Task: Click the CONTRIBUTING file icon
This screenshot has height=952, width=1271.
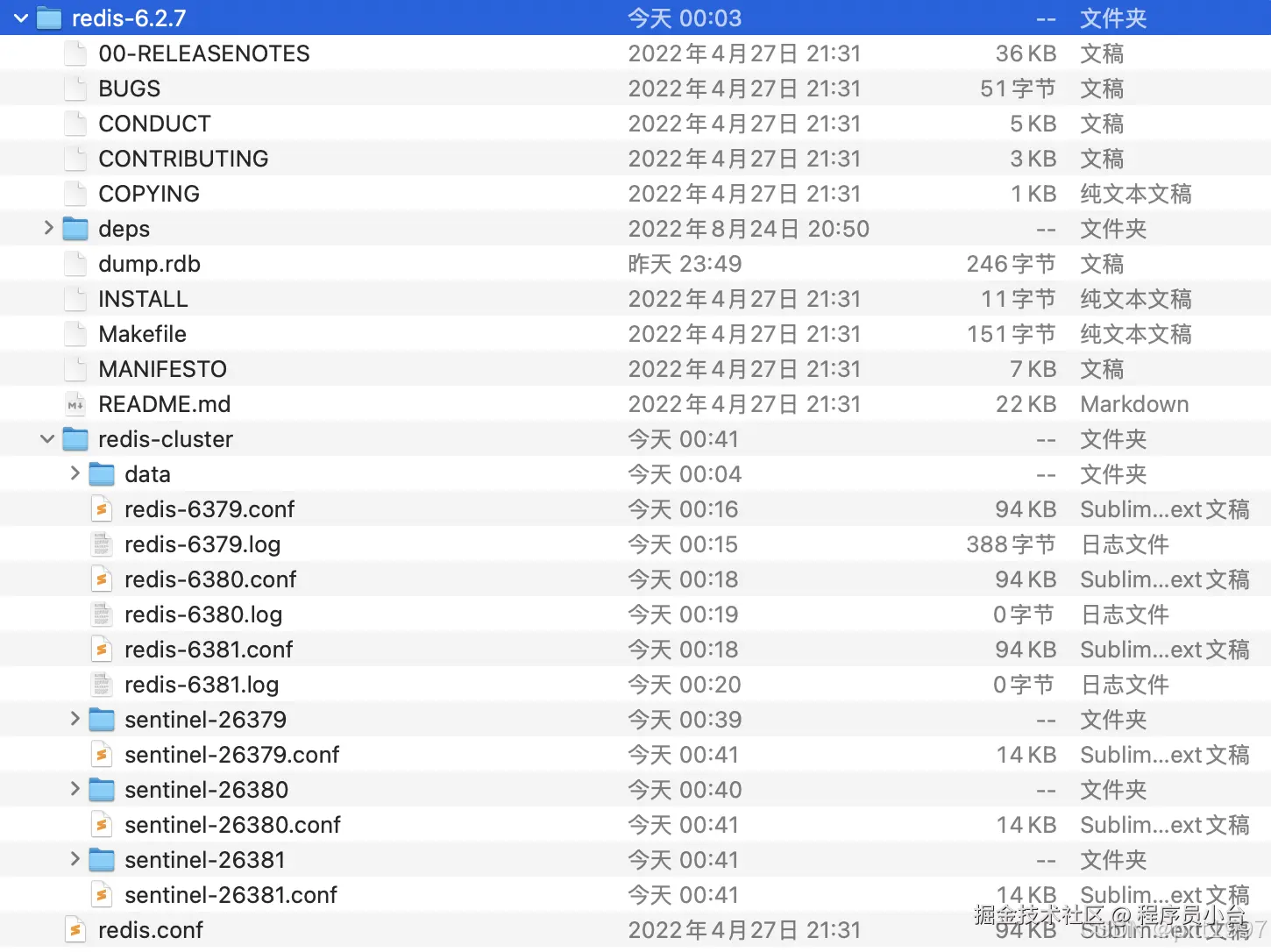Action: tap(76, 159)
